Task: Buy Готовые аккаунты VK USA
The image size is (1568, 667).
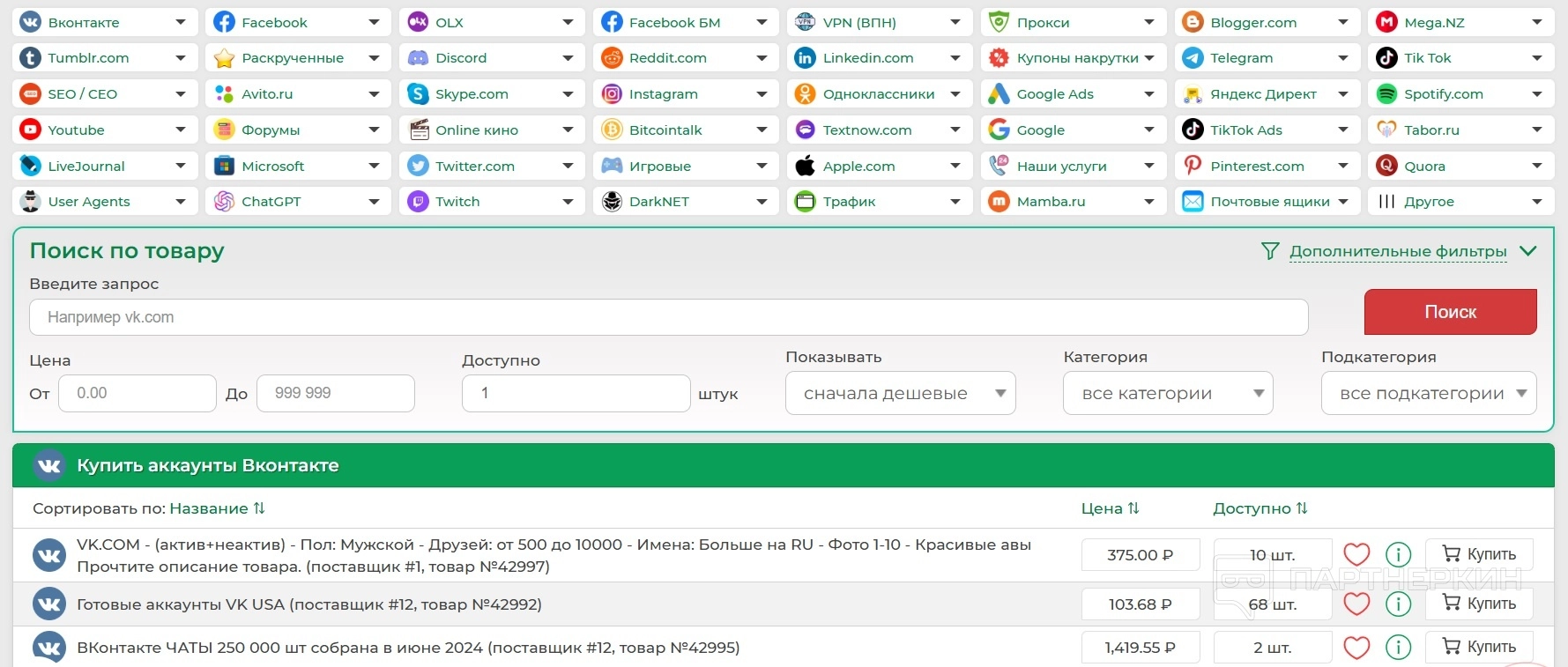Action: pyautogui.click(x=1480, y=604)
